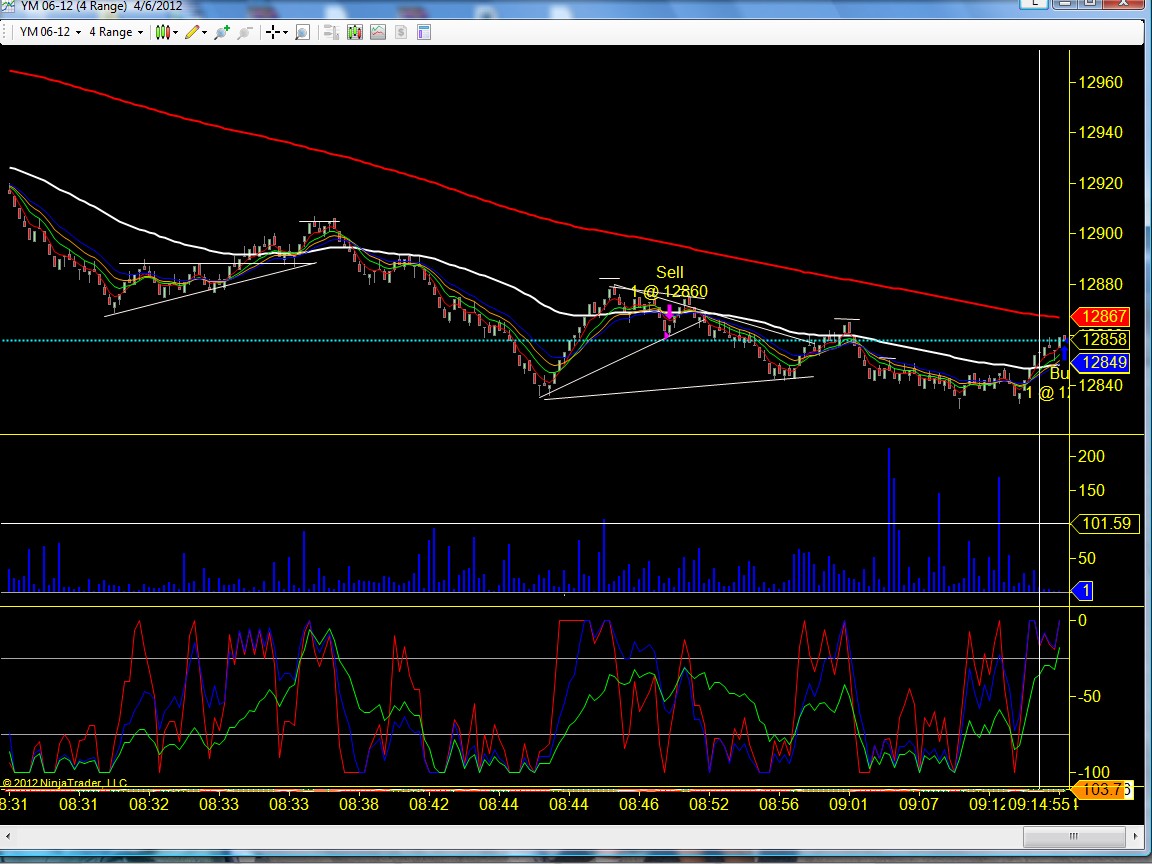Click the 12920 price axis label
The height and width of the screenshot is (864, 1152).
point(1100,183)
